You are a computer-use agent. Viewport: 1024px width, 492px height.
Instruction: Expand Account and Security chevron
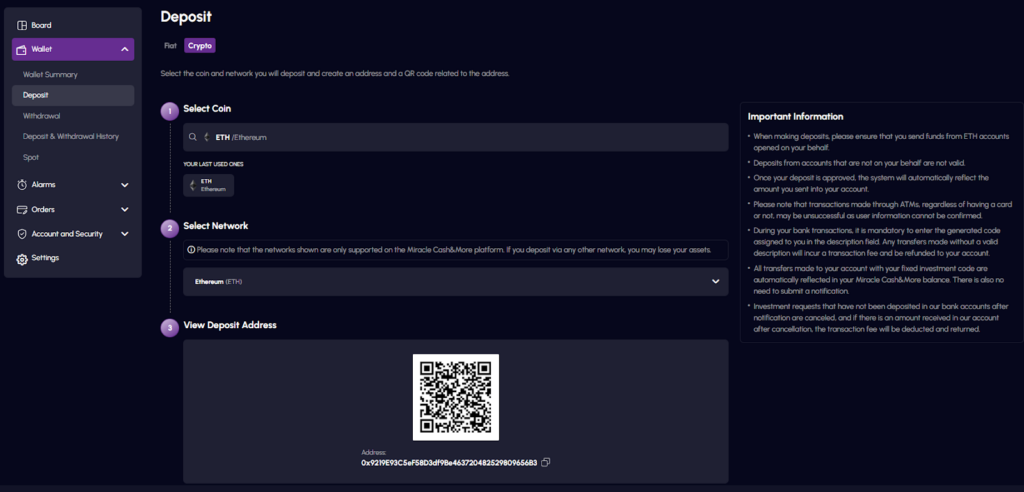125,234
